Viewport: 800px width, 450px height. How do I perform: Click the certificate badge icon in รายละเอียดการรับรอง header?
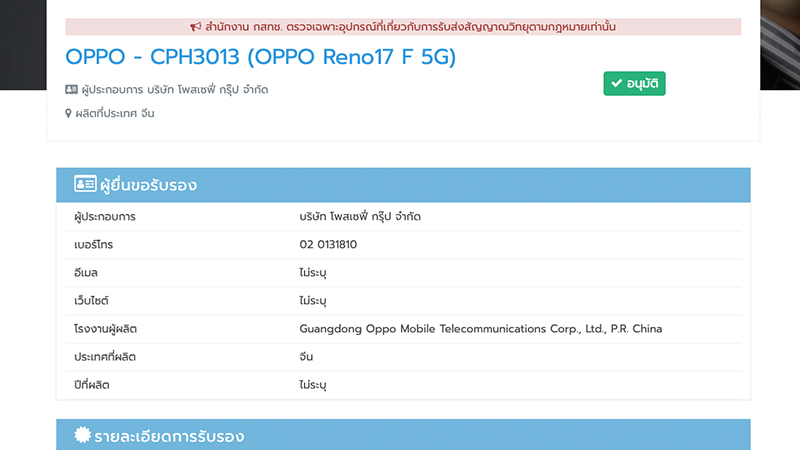coord(82,435)
